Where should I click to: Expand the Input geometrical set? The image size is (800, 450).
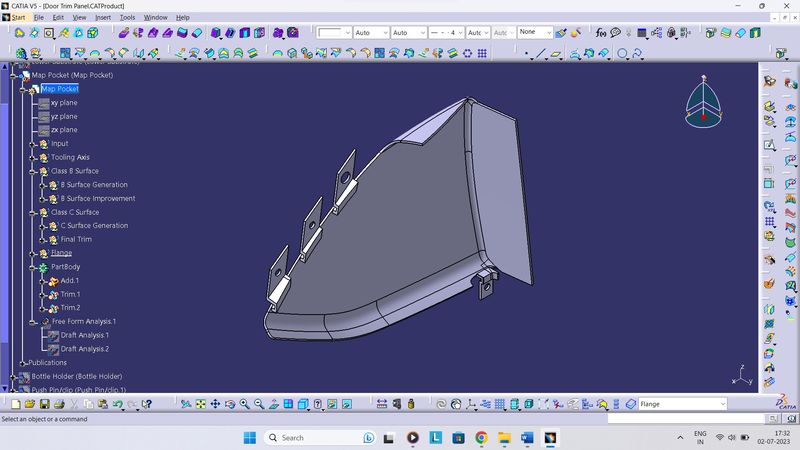33,144
